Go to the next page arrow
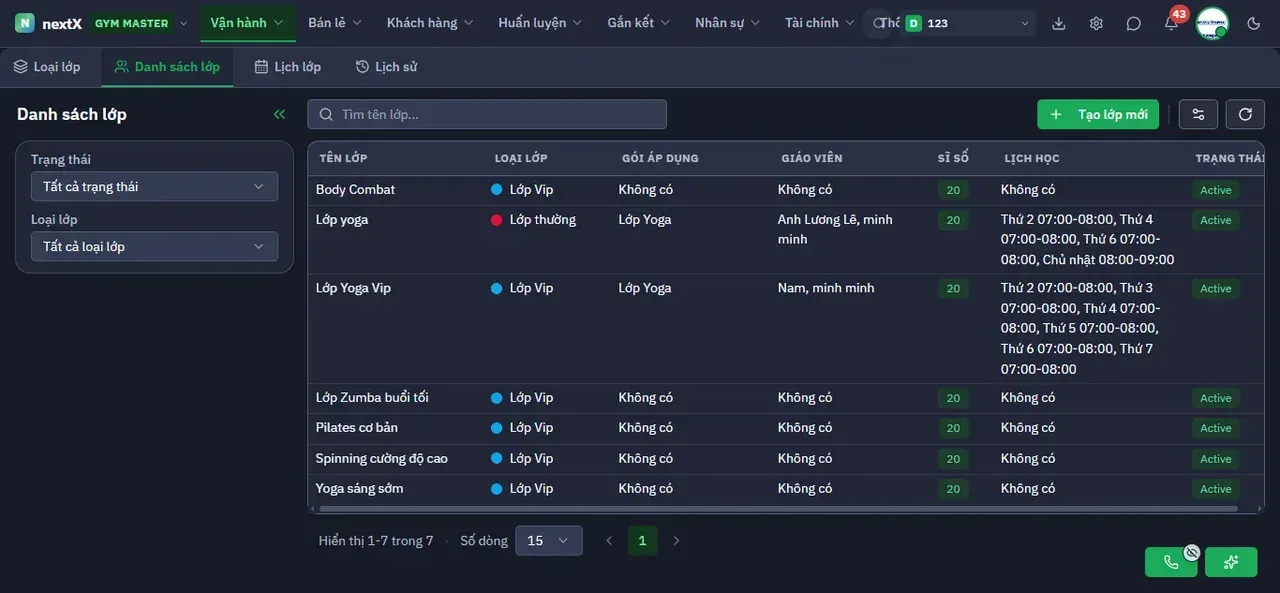The width and height of the screenshot is (1280, 593). (x=676, y=541)
